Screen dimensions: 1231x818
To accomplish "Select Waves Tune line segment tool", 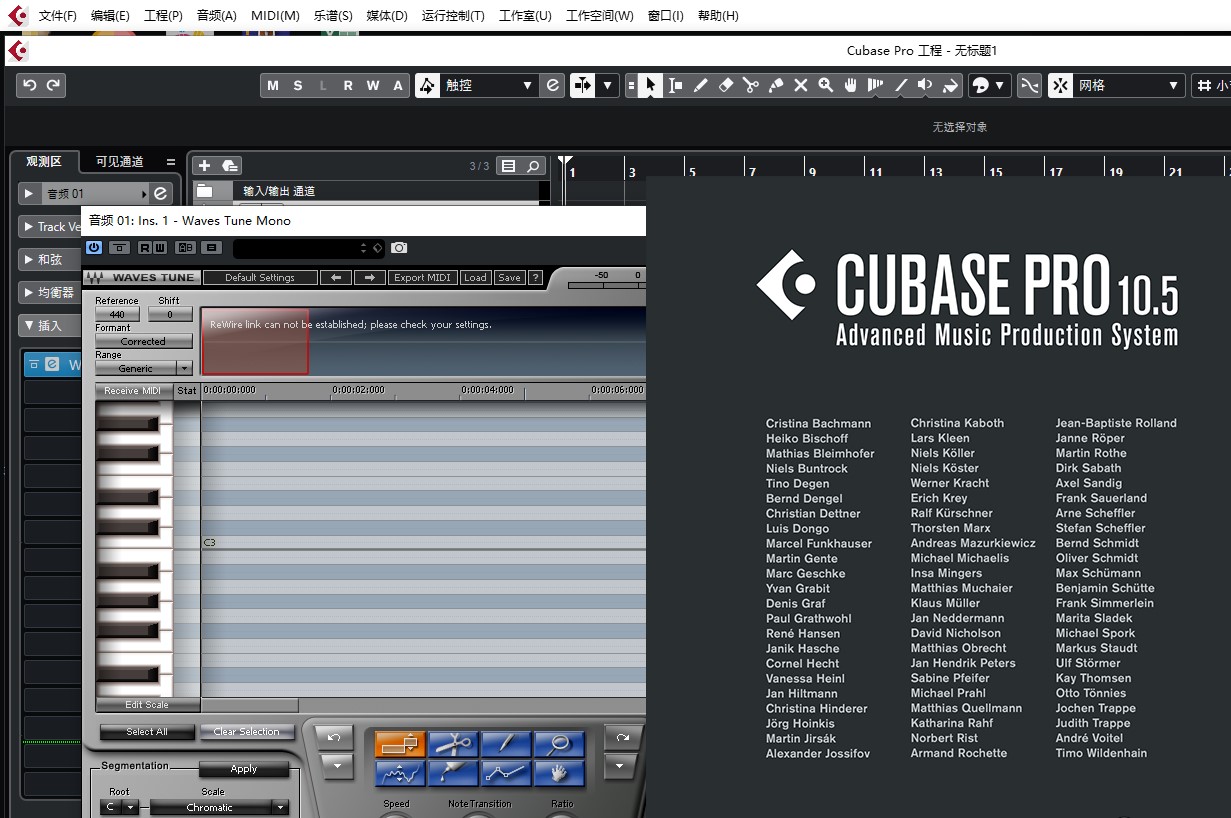I will [x=506, y=773].
